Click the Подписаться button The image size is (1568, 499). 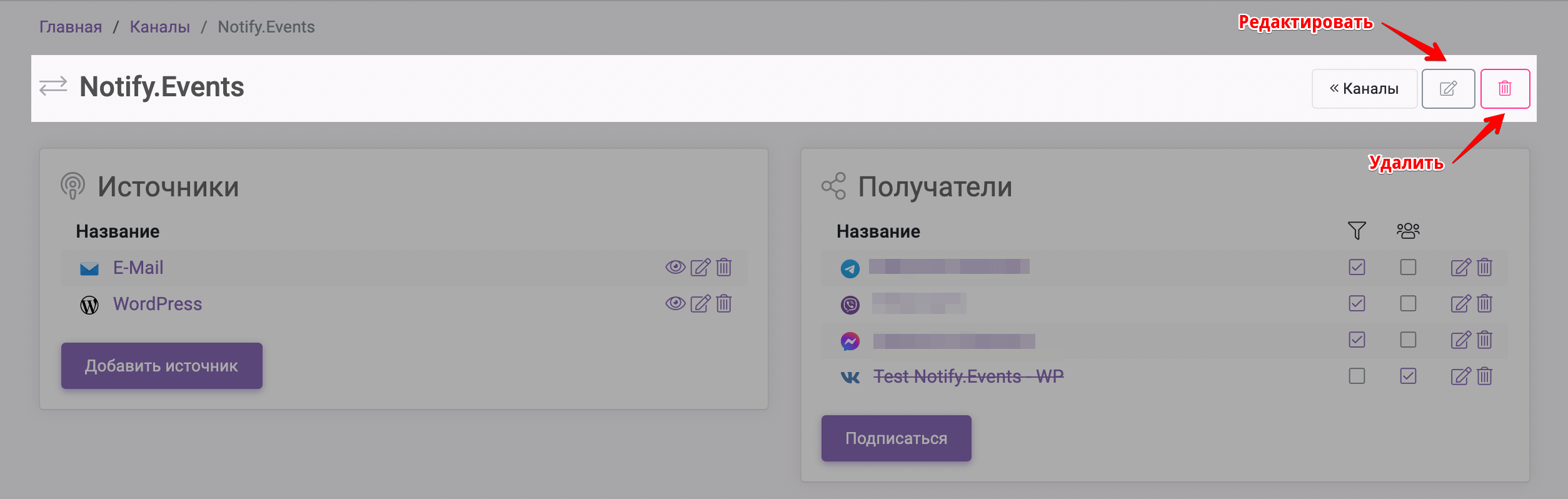(897, 438)
